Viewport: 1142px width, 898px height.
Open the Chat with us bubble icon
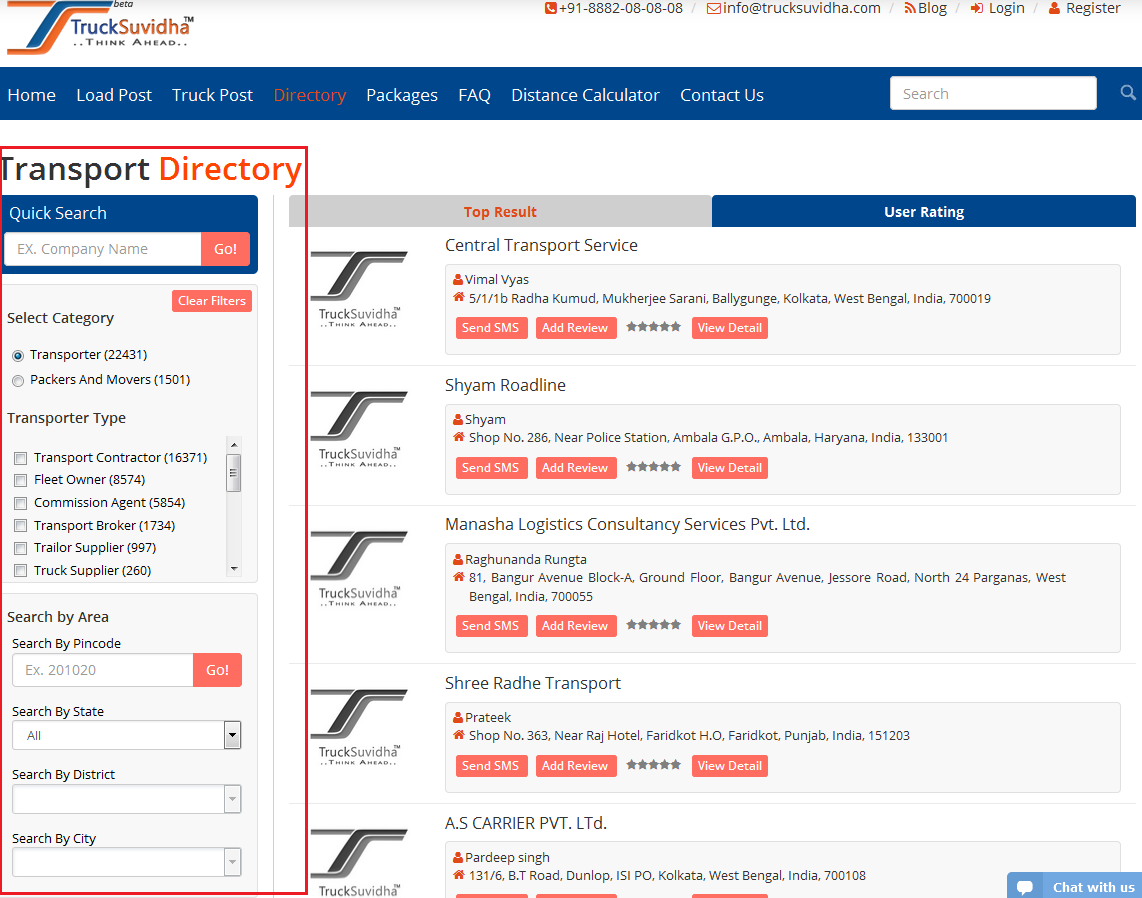[x=1025, y=887]
